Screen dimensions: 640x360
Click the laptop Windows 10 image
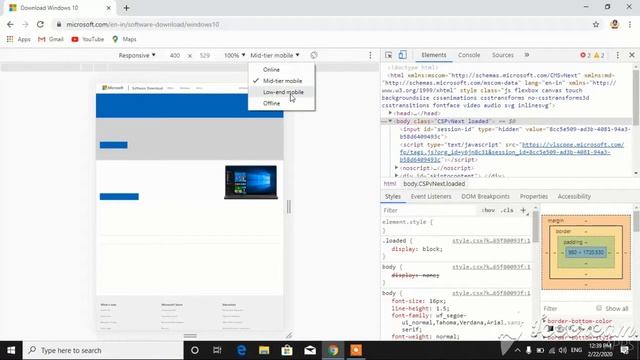[x=251, y=182]
